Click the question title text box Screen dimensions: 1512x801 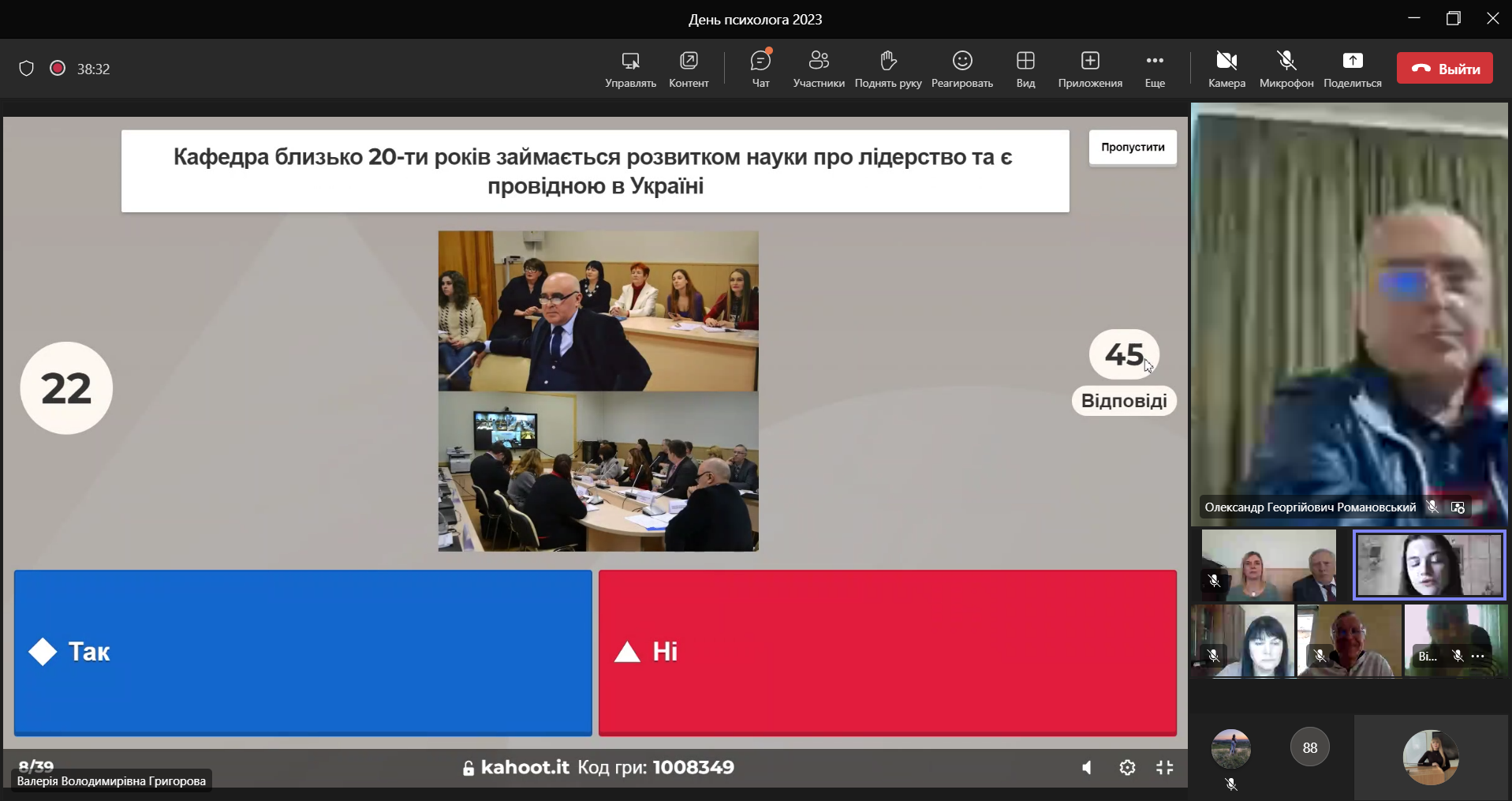(595, 171)
